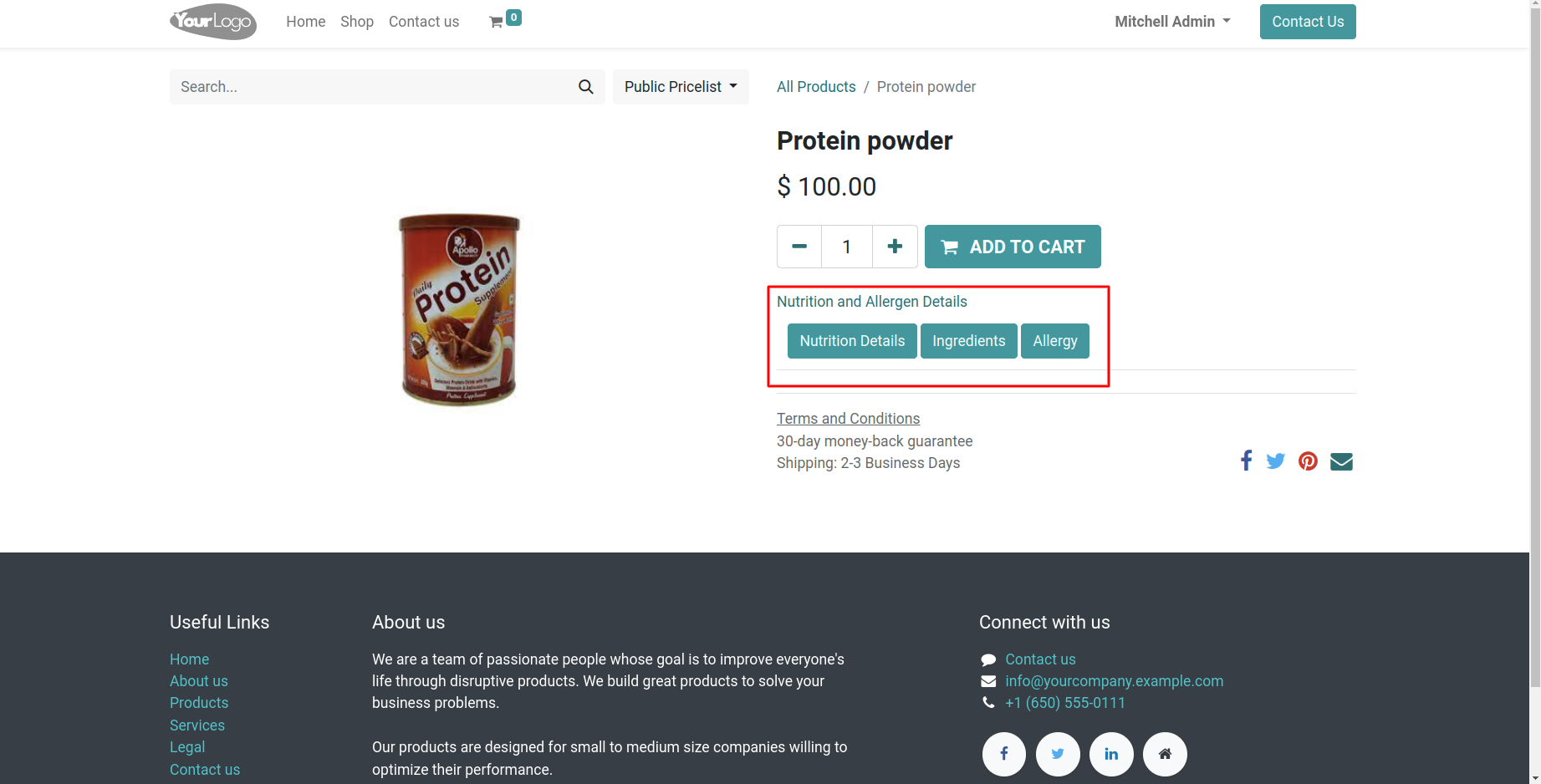Show the Nutrition Details tab

852,341
